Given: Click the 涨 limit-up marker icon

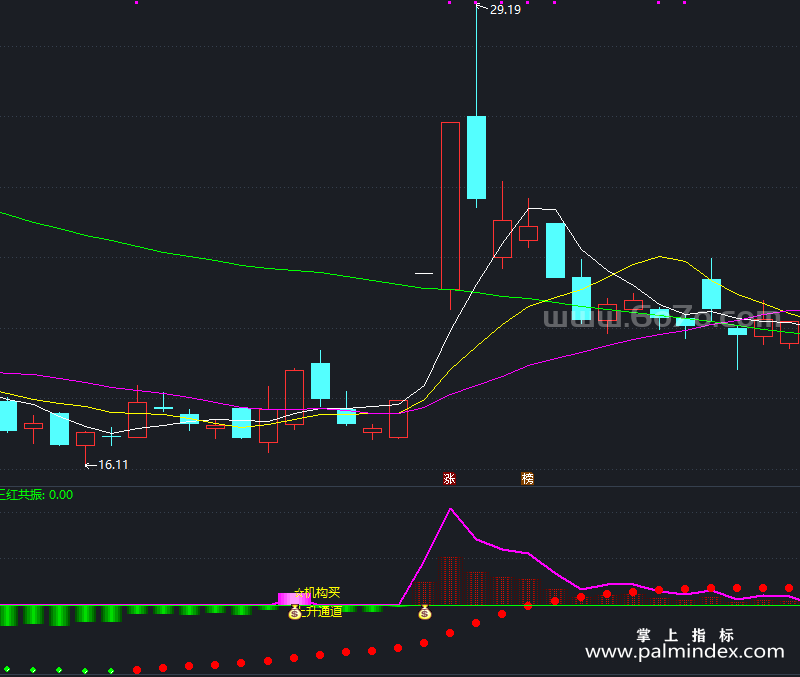Looking at the screenshot, I should (x=449, y=479).
